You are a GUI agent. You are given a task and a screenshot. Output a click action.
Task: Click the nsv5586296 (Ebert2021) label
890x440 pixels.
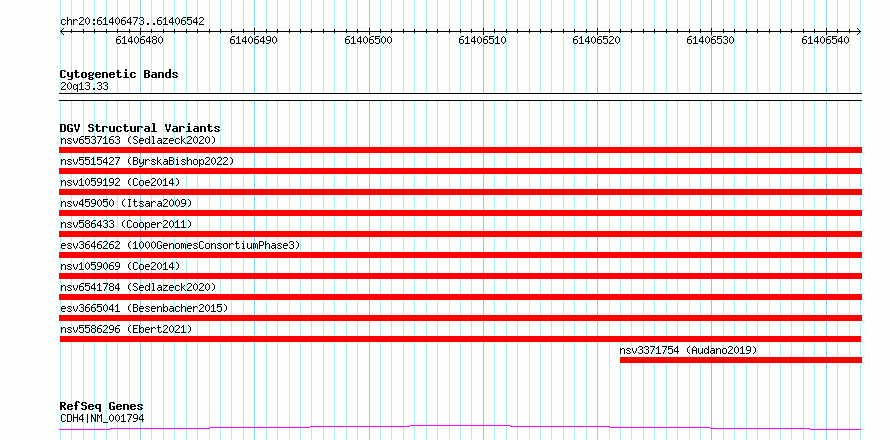126,329
